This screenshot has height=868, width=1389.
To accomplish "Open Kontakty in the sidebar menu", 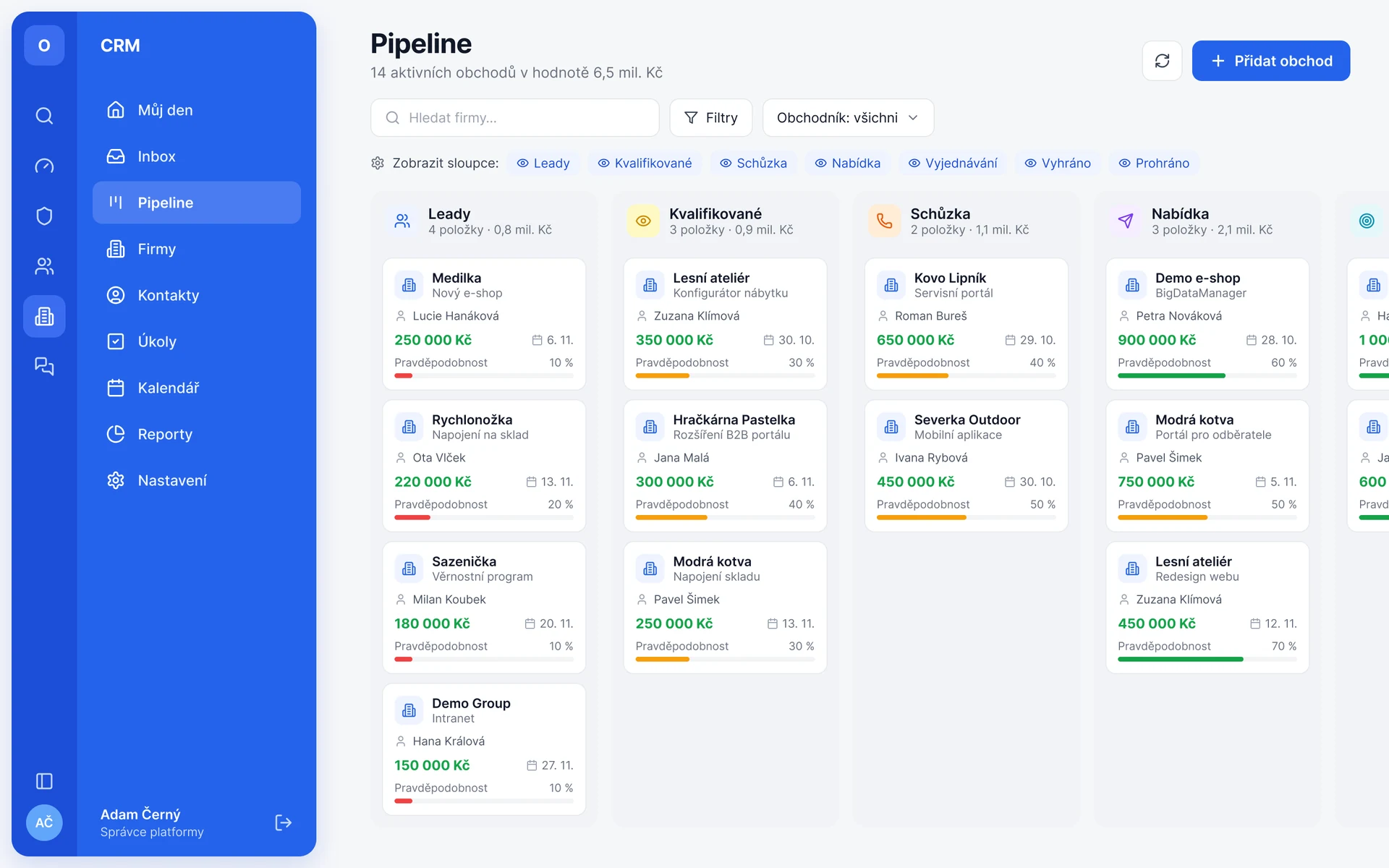I will [x=197, y=295].
